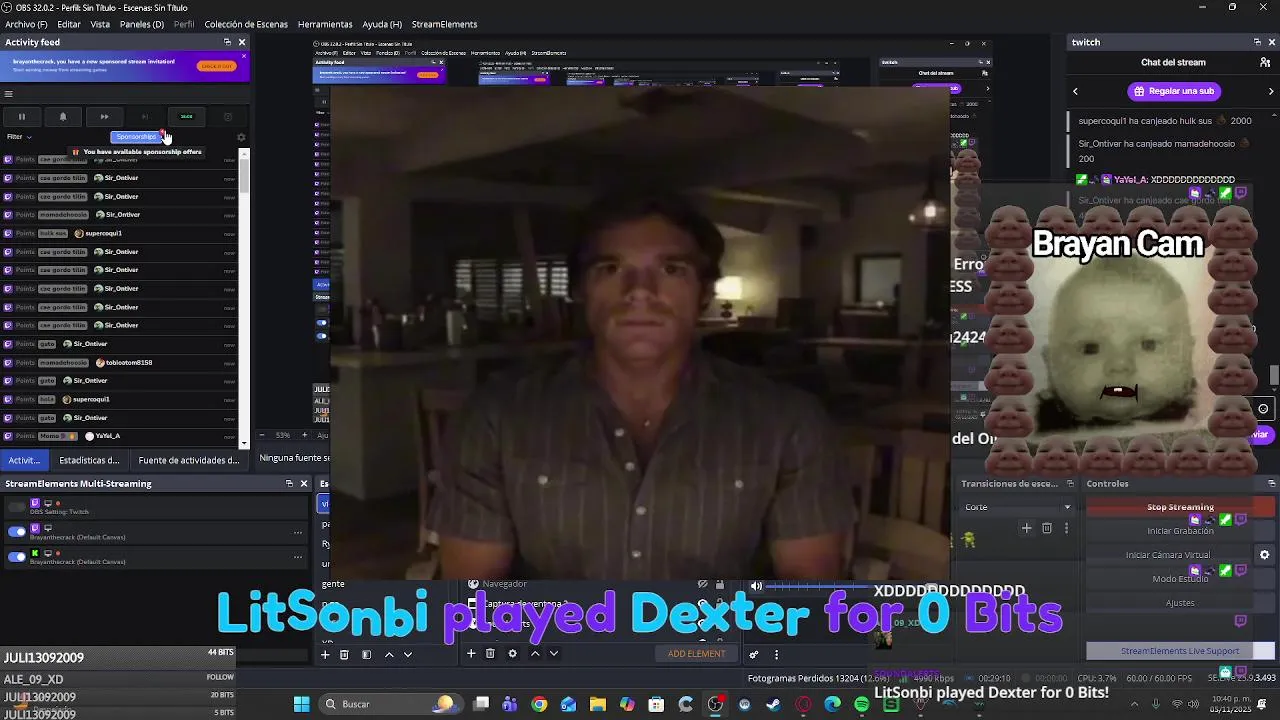Open the Paneles menu

(x=142, y=24)
